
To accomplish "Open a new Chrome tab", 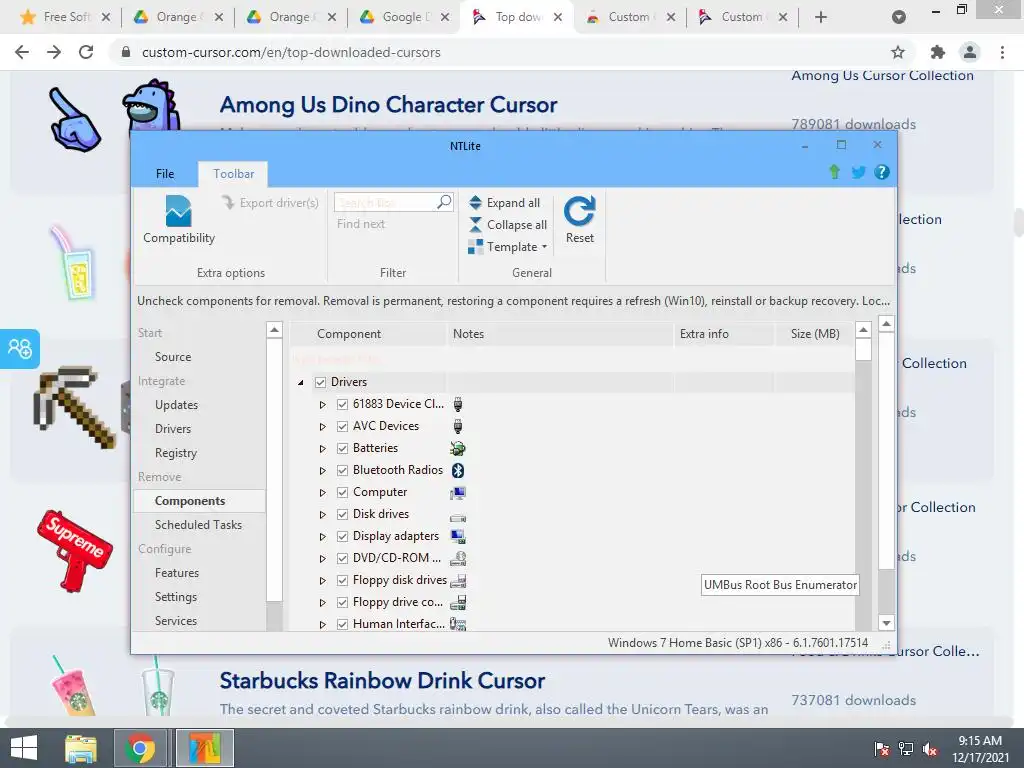I will coord(821,17).
